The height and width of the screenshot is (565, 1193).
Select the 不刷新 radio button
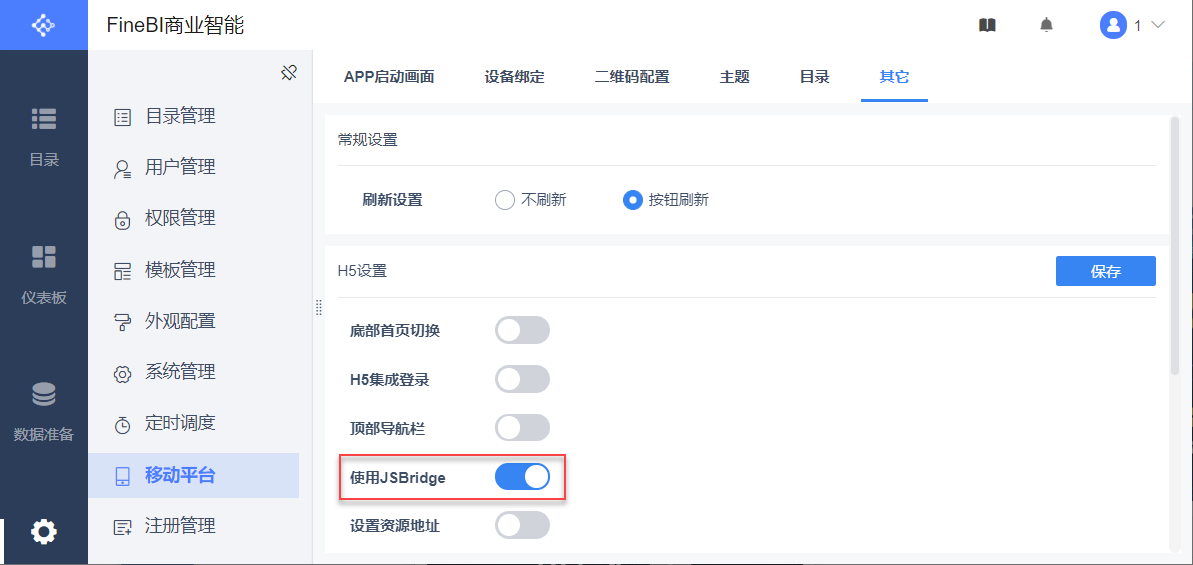click(x=505, y=200)
